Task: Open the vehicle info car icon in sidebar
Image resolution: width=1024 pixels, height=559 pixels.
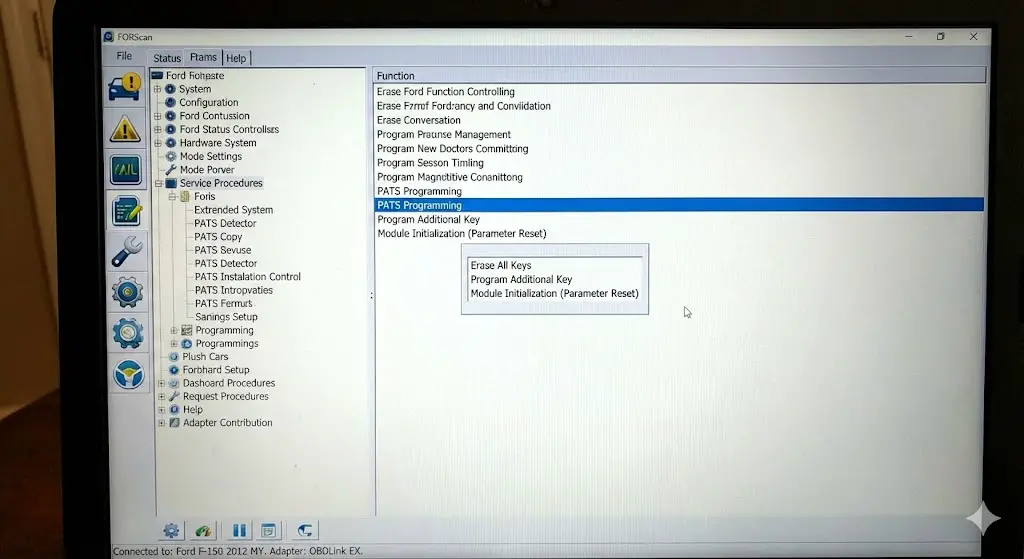Action: [x=126, y=87]
